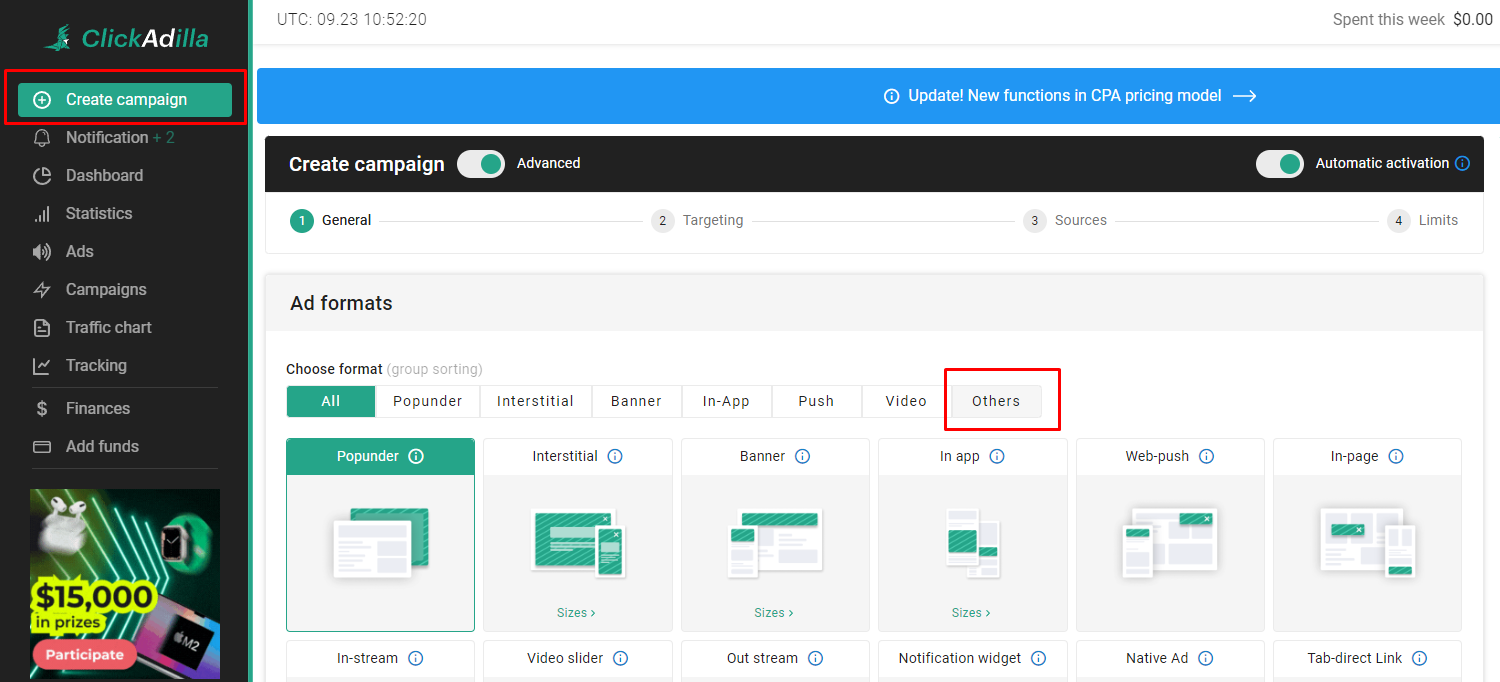
Task: Click the Add funds wallet icon
Action: click(42, 446)
